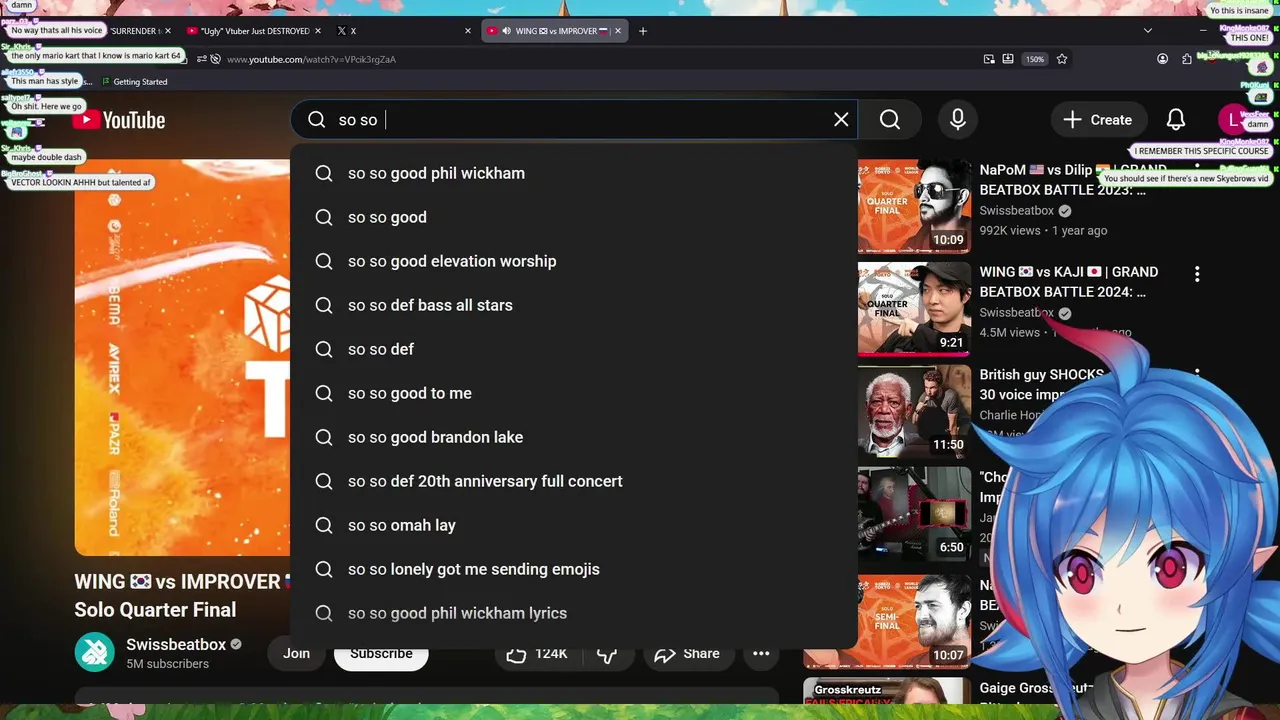Screen dimensions: 1280x720
Task: Select 'so so def 20th anniversary full concert'
Action: (x=574, y=481)
